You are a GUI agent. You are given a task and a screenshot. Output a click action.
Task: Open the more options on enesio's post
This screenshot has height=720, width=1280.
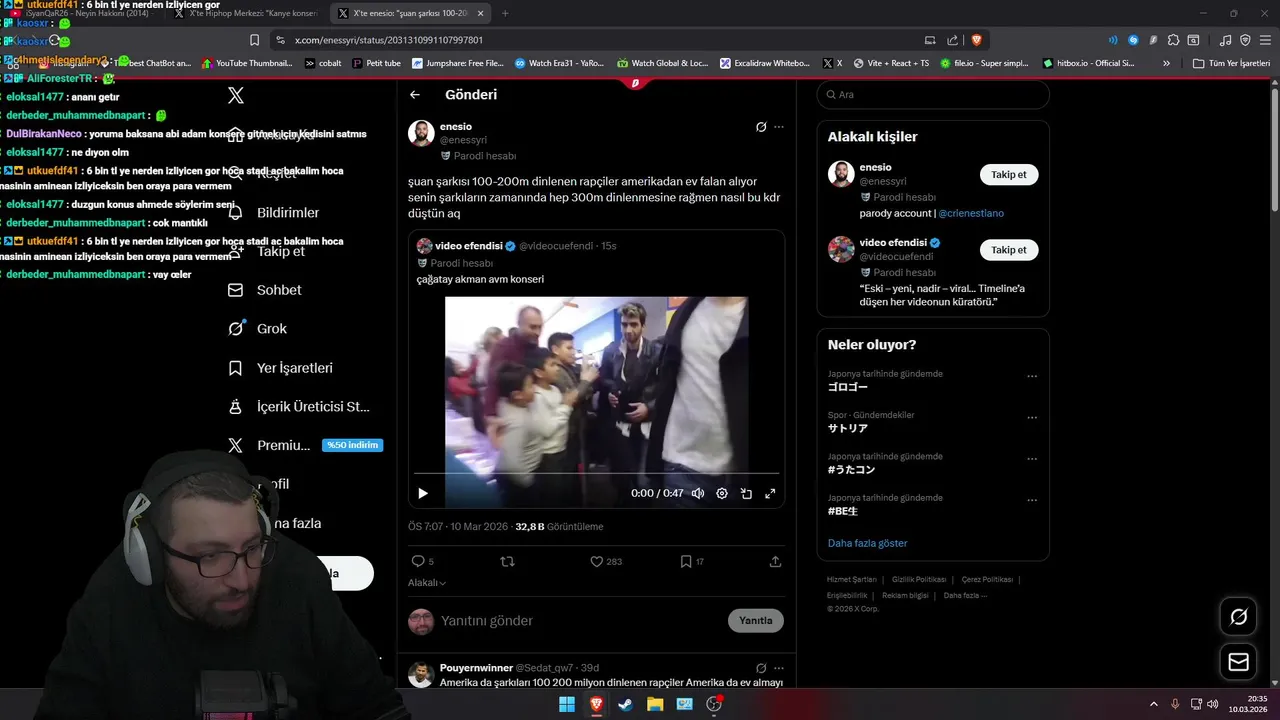tap(779, 127)
